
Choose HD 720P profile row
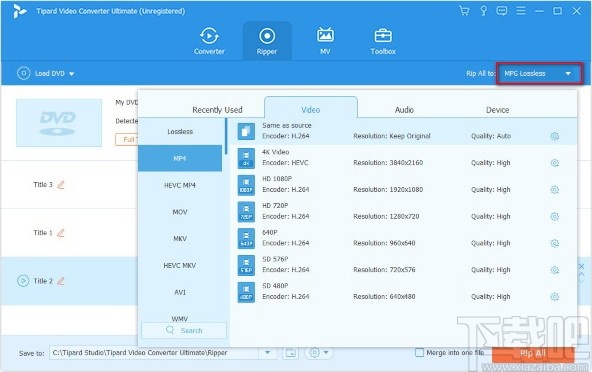pyautogui.click(x=403, y=212)
